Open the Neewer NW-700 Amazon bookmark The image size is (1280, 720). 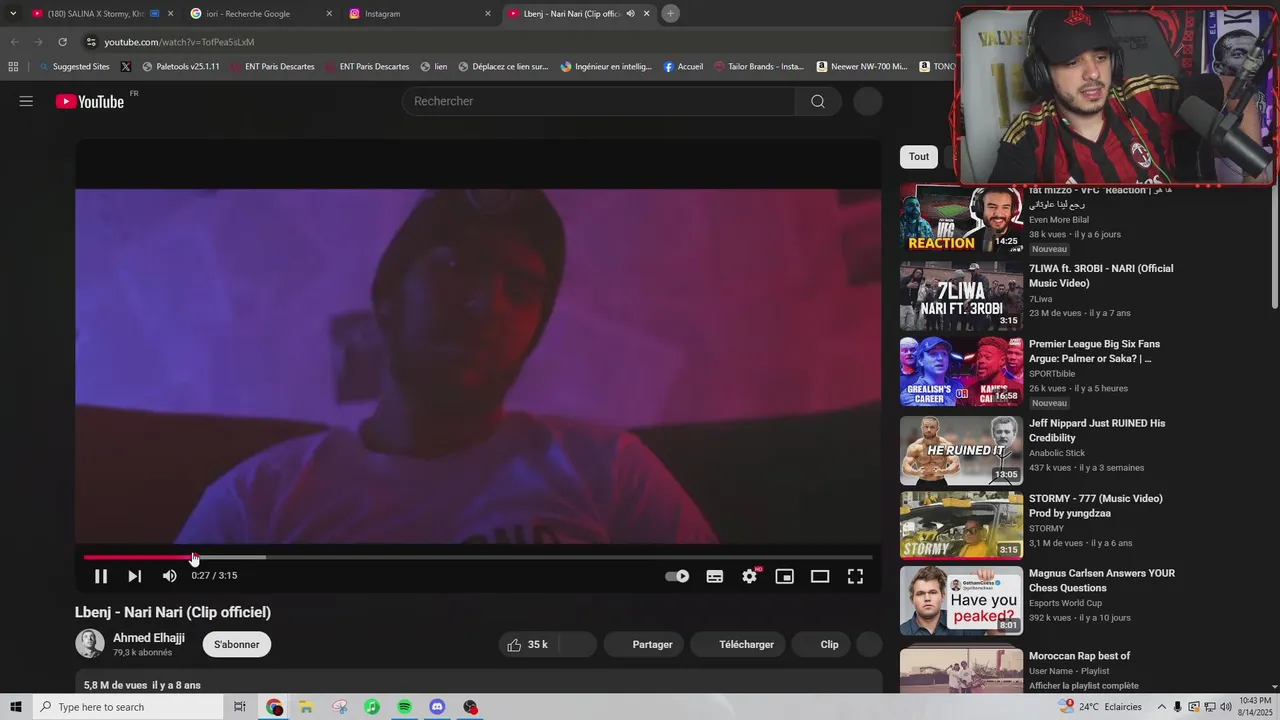click(862, 67)
